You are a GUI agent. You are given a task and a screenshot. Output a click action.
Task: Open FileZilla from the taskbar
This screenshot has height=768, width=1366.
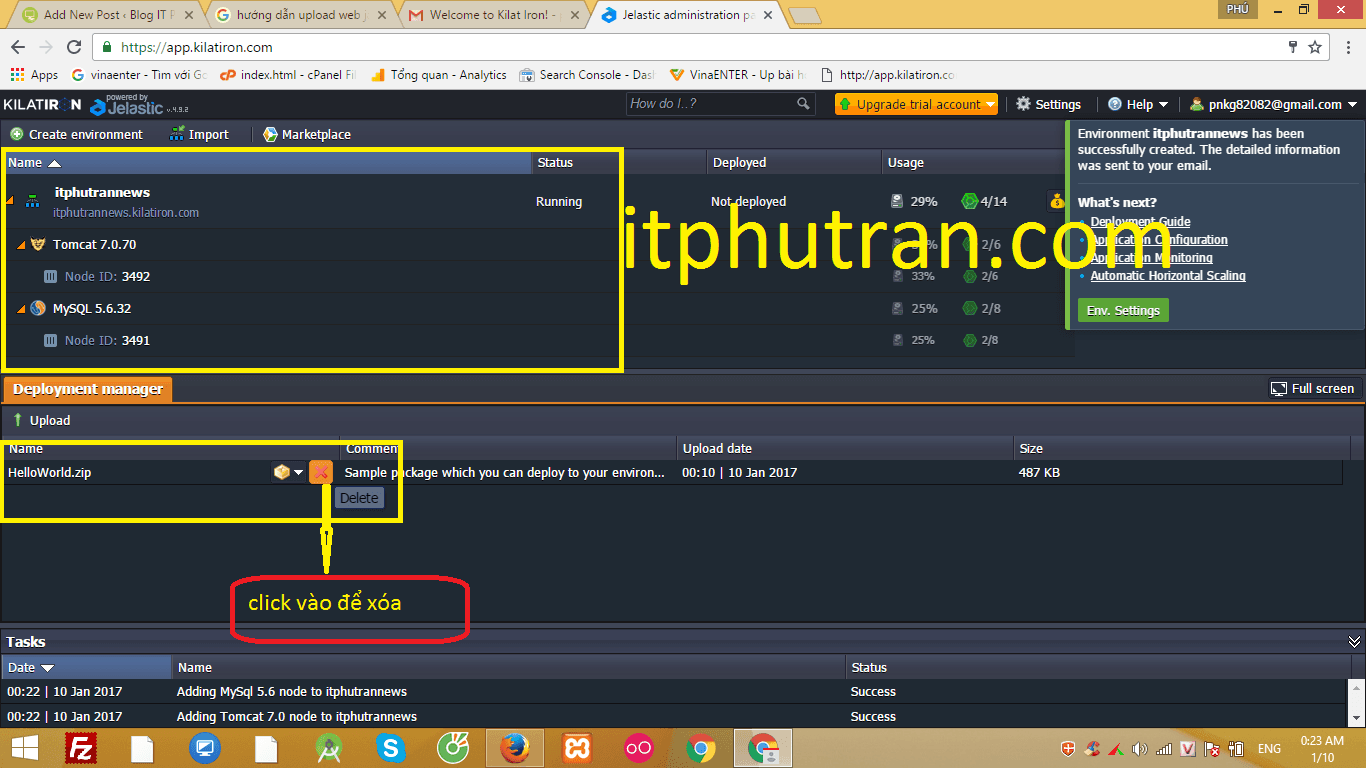[81, 748]
